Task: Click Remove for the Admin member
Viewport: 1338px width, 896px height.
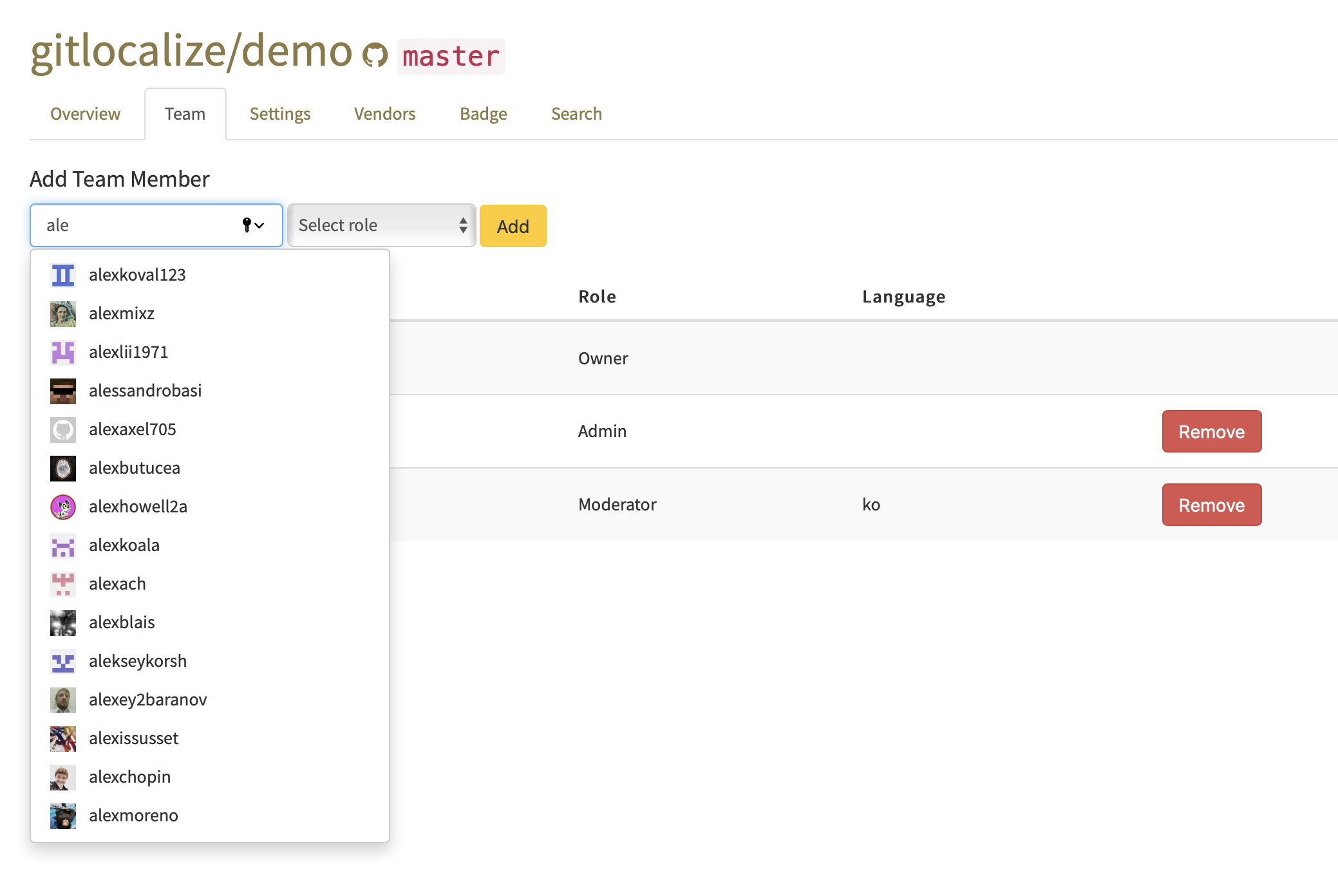Action: pos(1210,431)
